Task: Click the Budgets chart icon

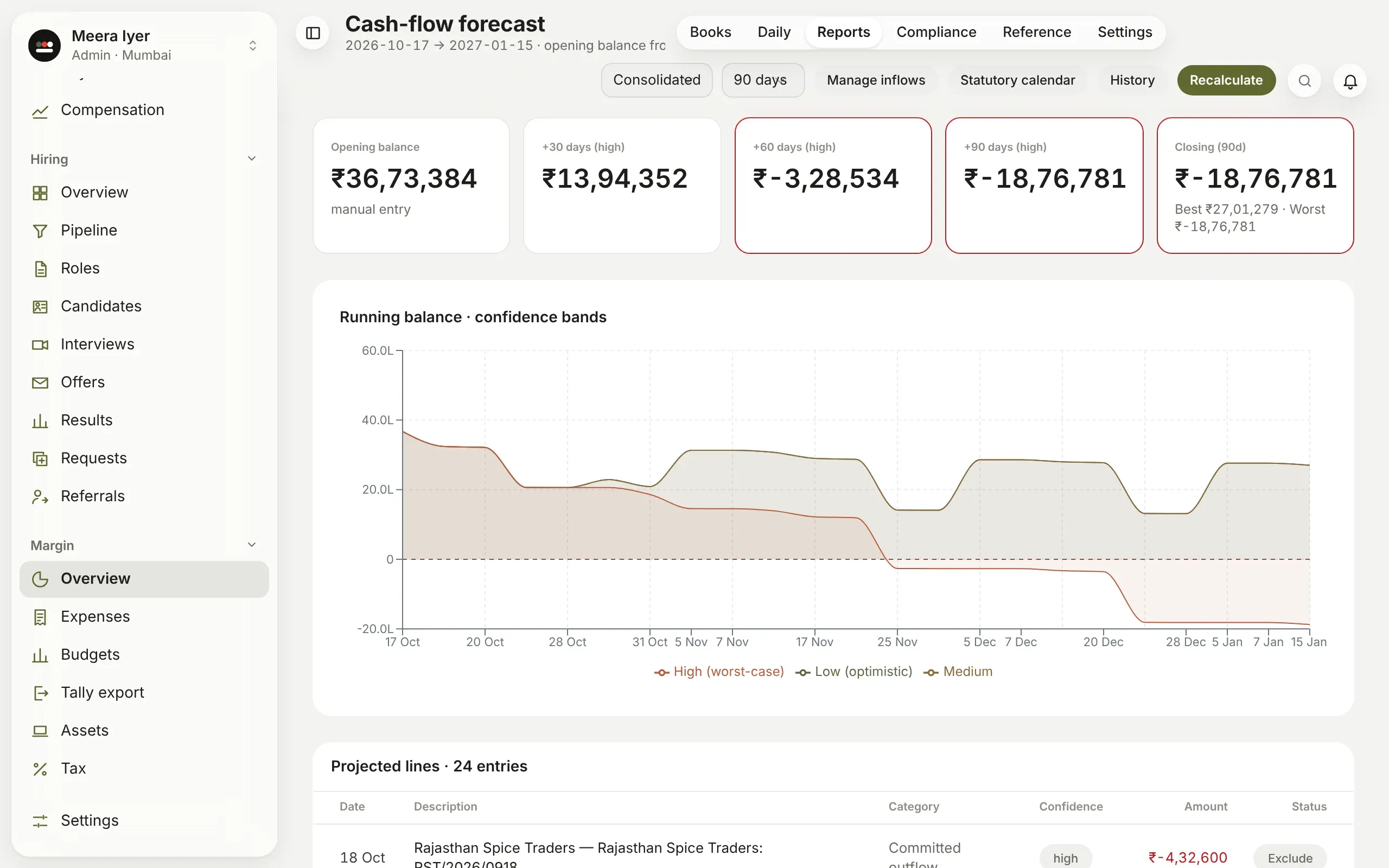Action: point(40,655)
